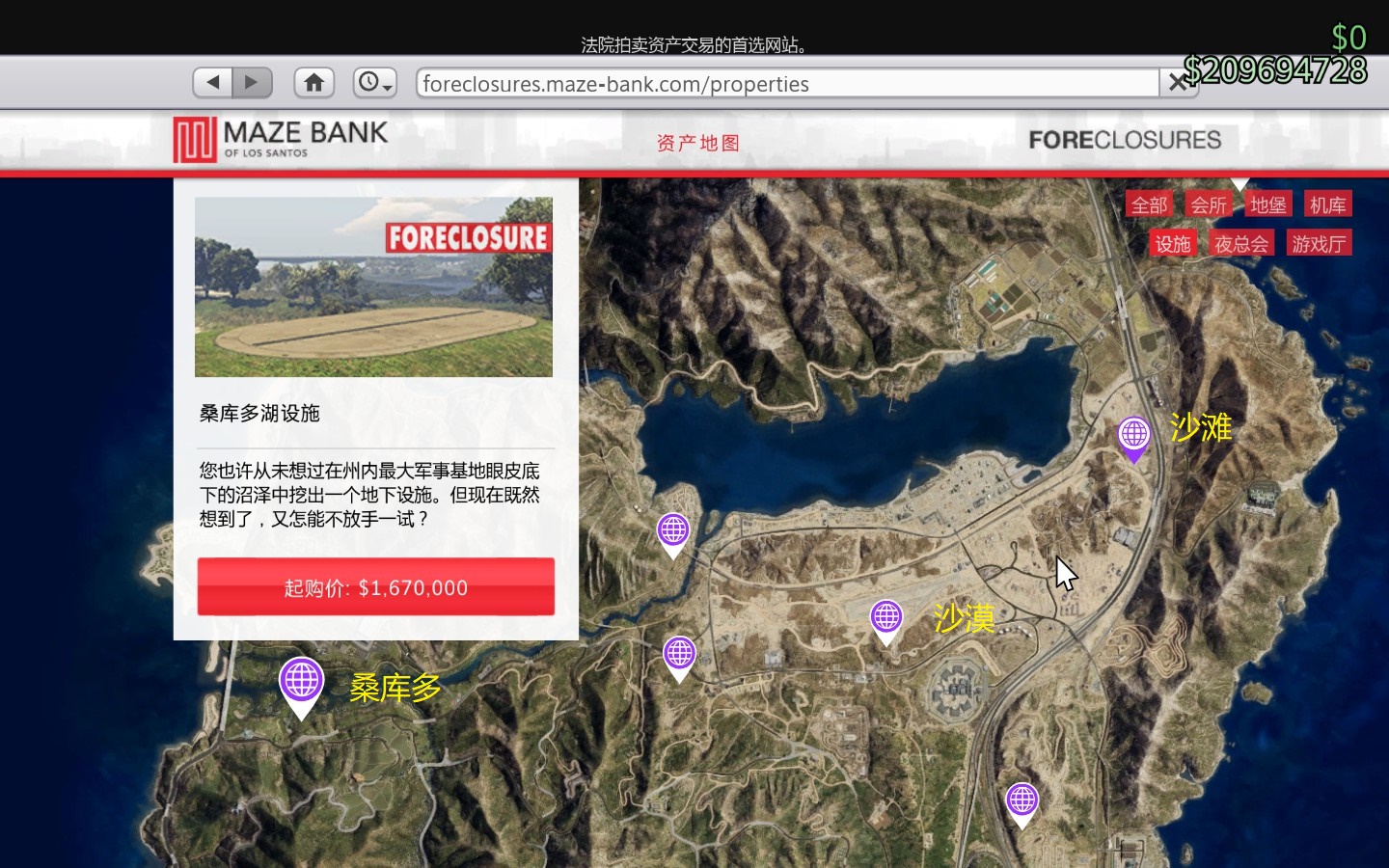The width and height of the screenshot is (1389, 868).
Task: Select the facility marker on the lake's west shore
Action: (x=672, y=534)
